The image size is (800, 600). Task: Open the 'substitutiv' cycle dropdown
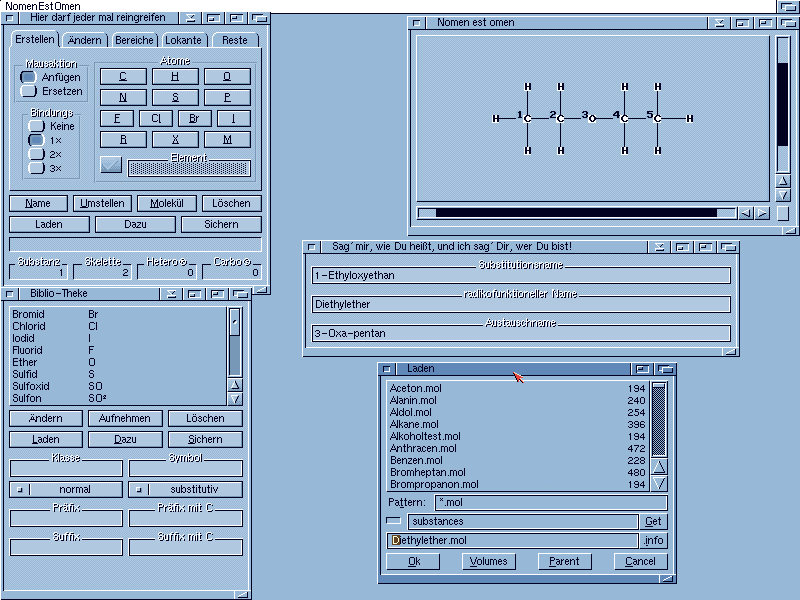coord(186,490)
